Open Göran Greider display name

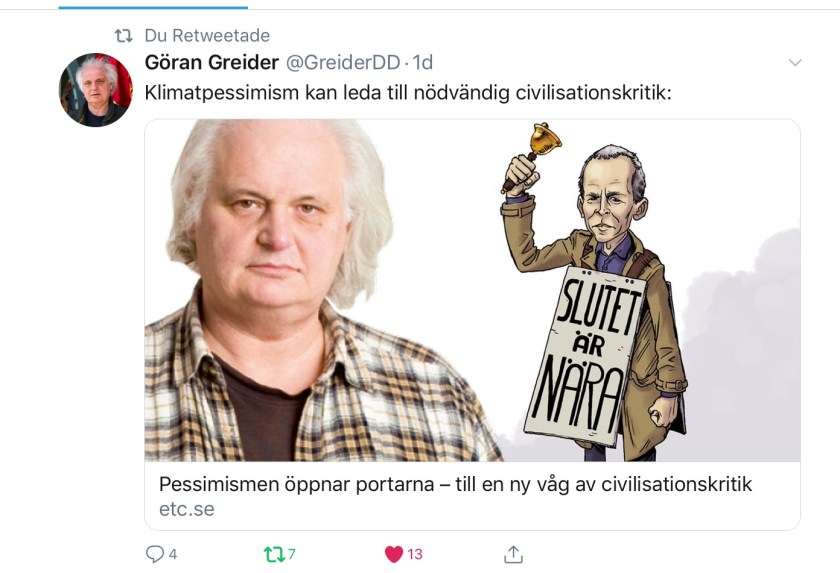(212, 63)
